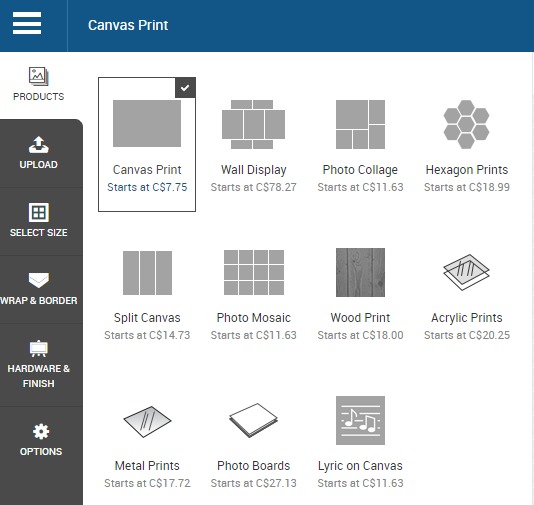Click the Wood Print texture thumbnail
Screen dimensions: 534x505
(360, 272)
